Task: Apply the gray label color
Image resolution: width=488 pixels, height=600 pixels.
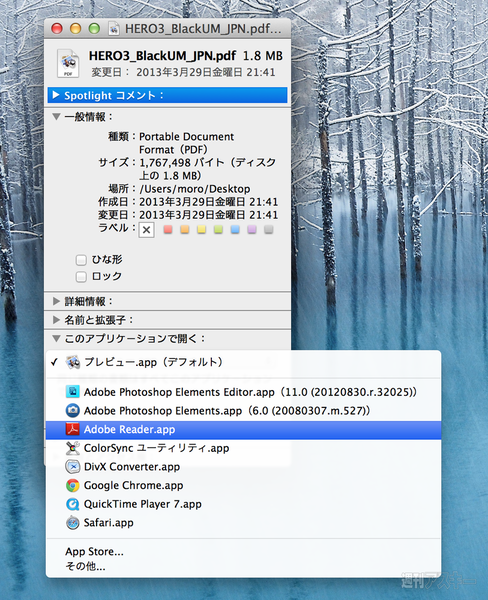Action: pos(269,229)
